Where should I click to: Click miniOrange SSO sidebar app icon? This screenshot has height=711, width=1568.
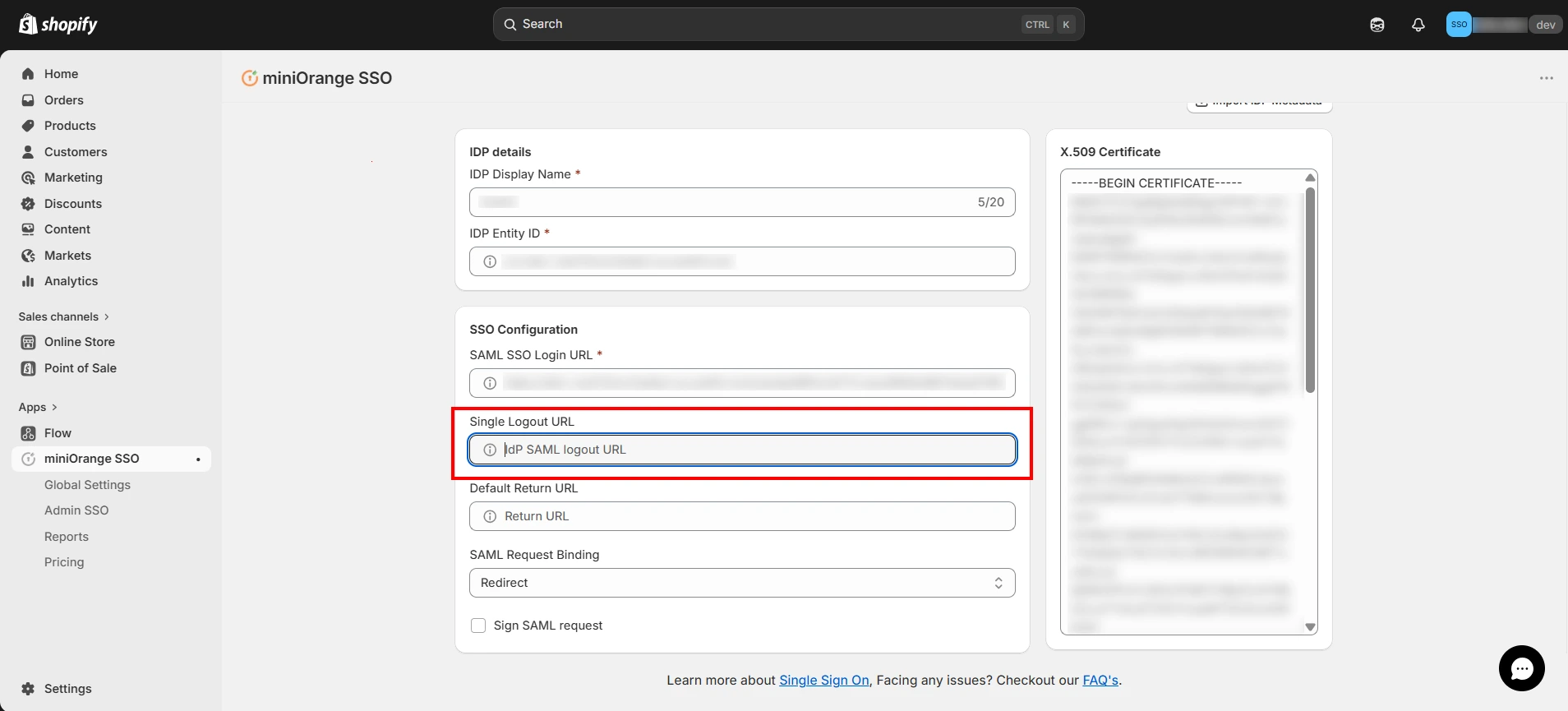point(28,459)
